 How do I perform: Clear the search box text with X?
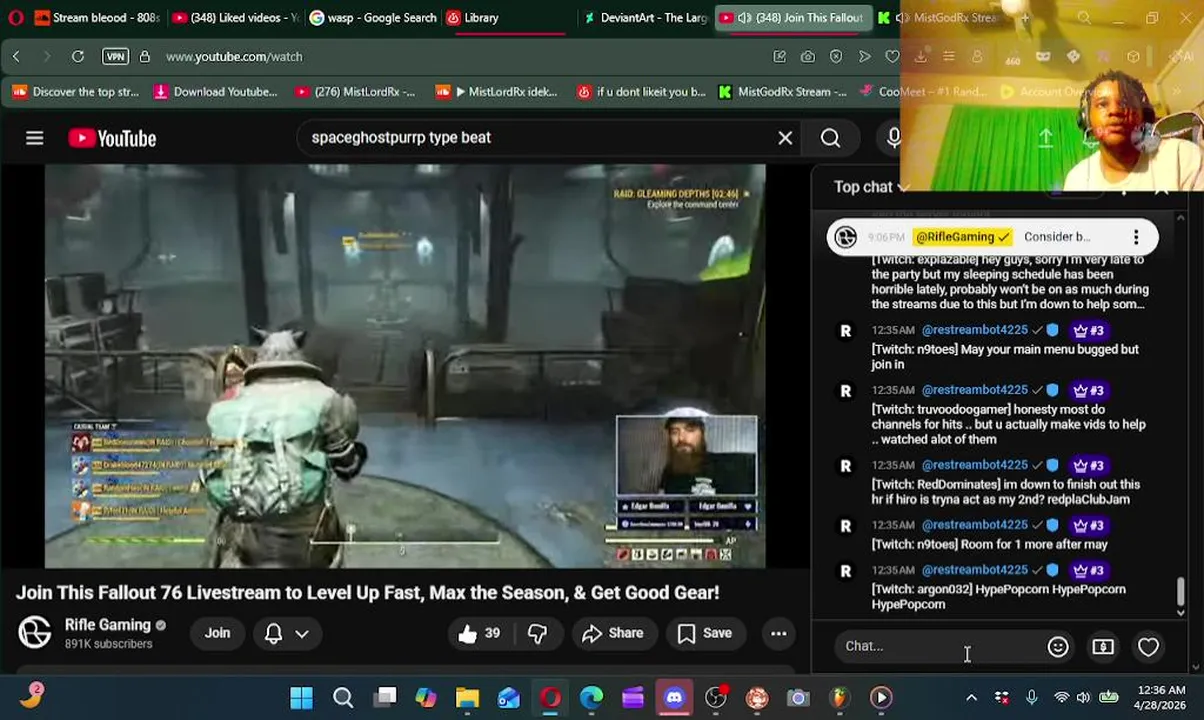(x=785, y=138)
